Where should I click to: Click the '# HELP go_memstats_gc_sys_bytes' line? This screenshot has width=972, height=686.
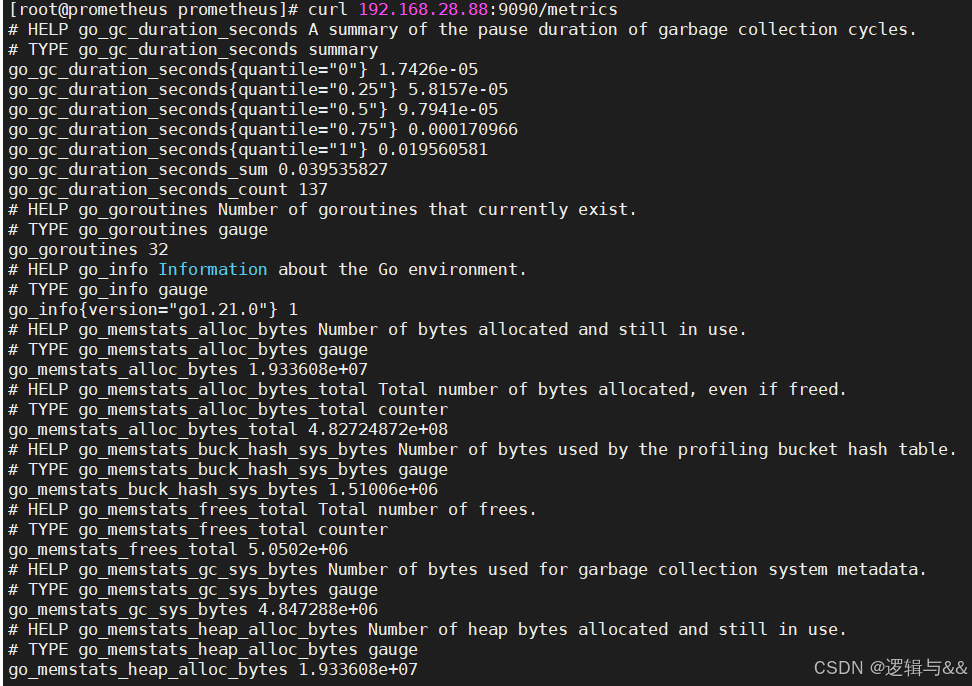pos(467,569)
